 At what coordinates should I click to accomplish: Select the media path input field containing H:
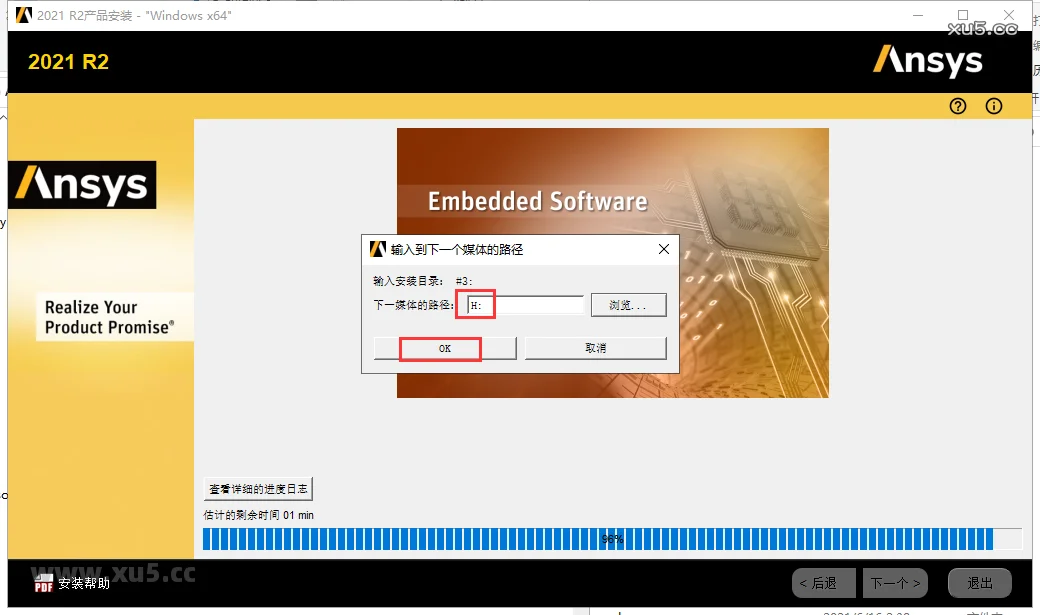(520, 304)
